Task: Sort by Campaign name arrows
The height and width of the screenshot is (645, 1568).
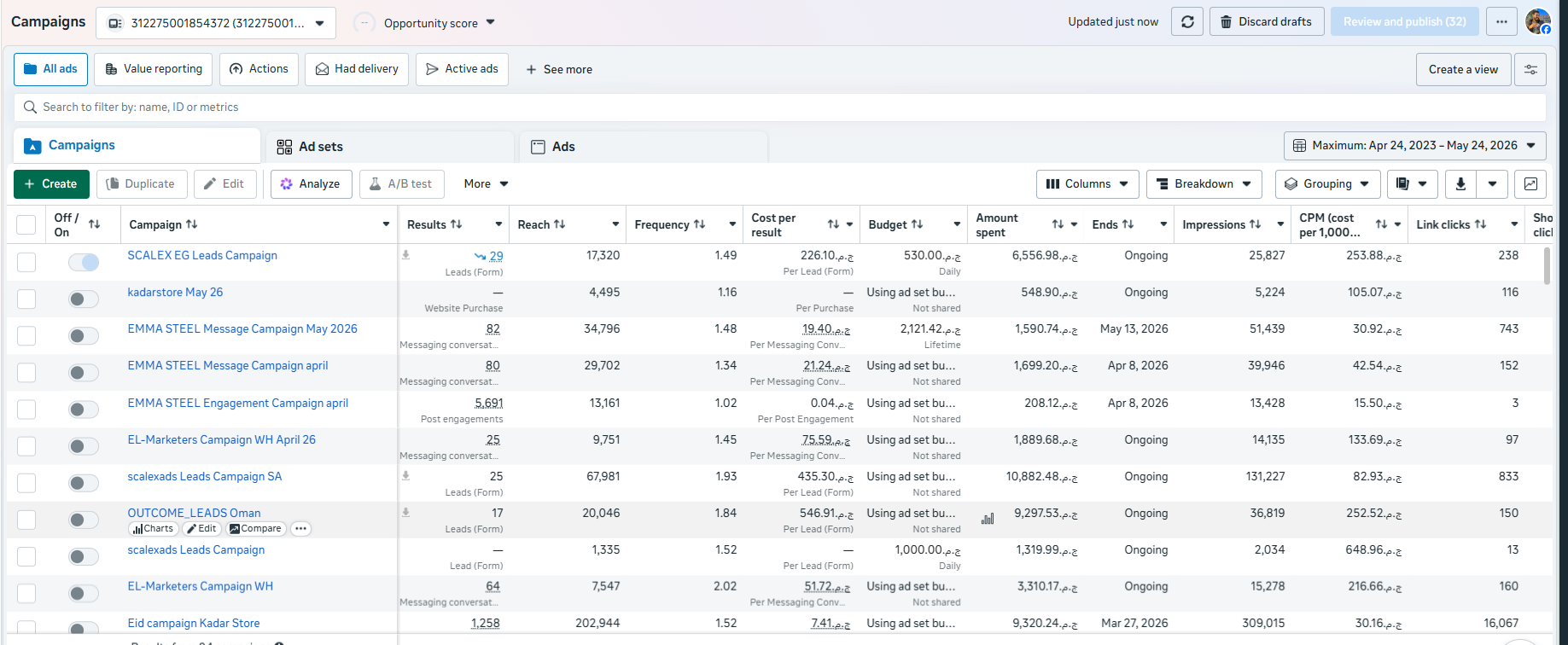Action: point(192,224)
